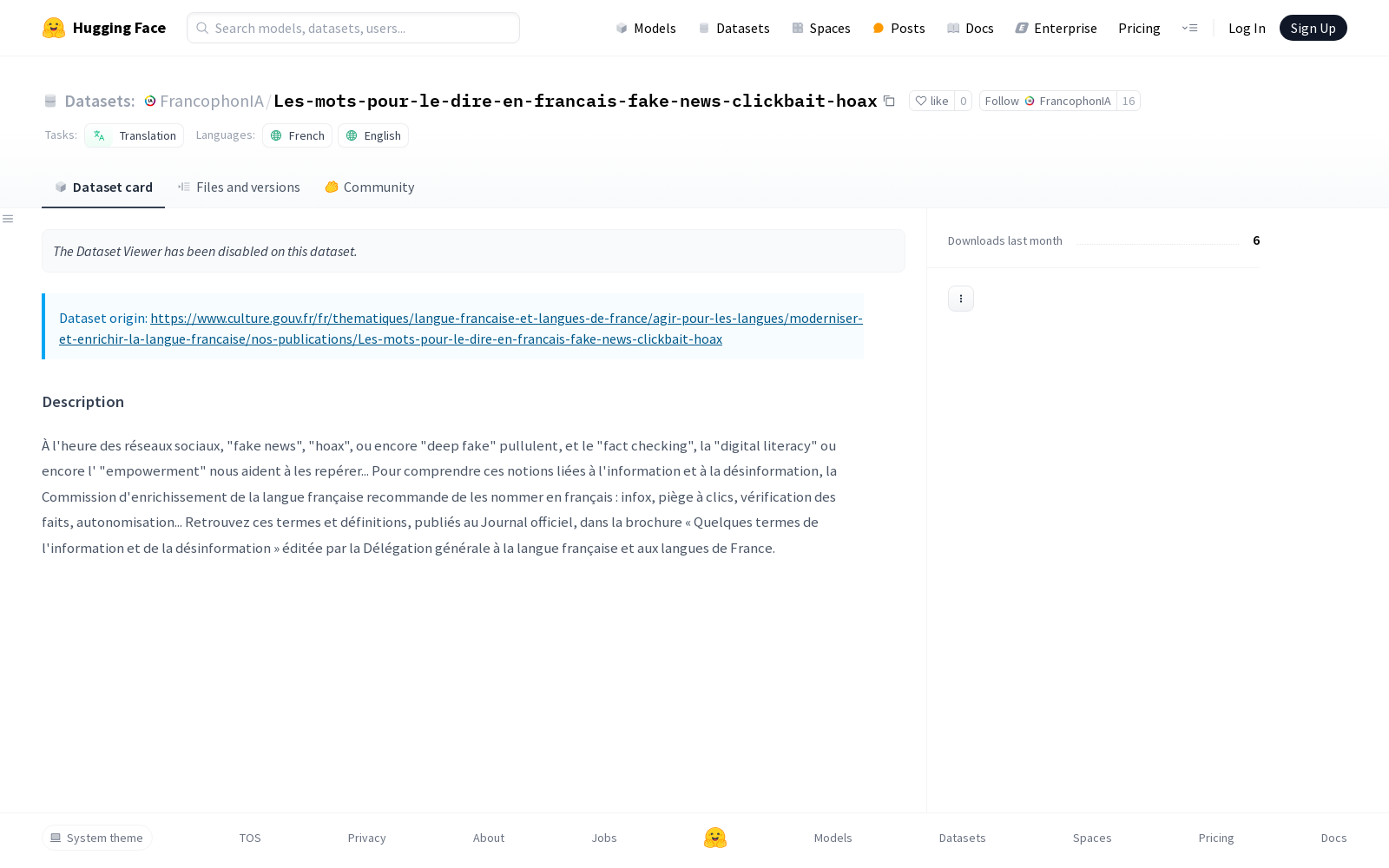Follow FrancophonIA organization

[1048, 101]
